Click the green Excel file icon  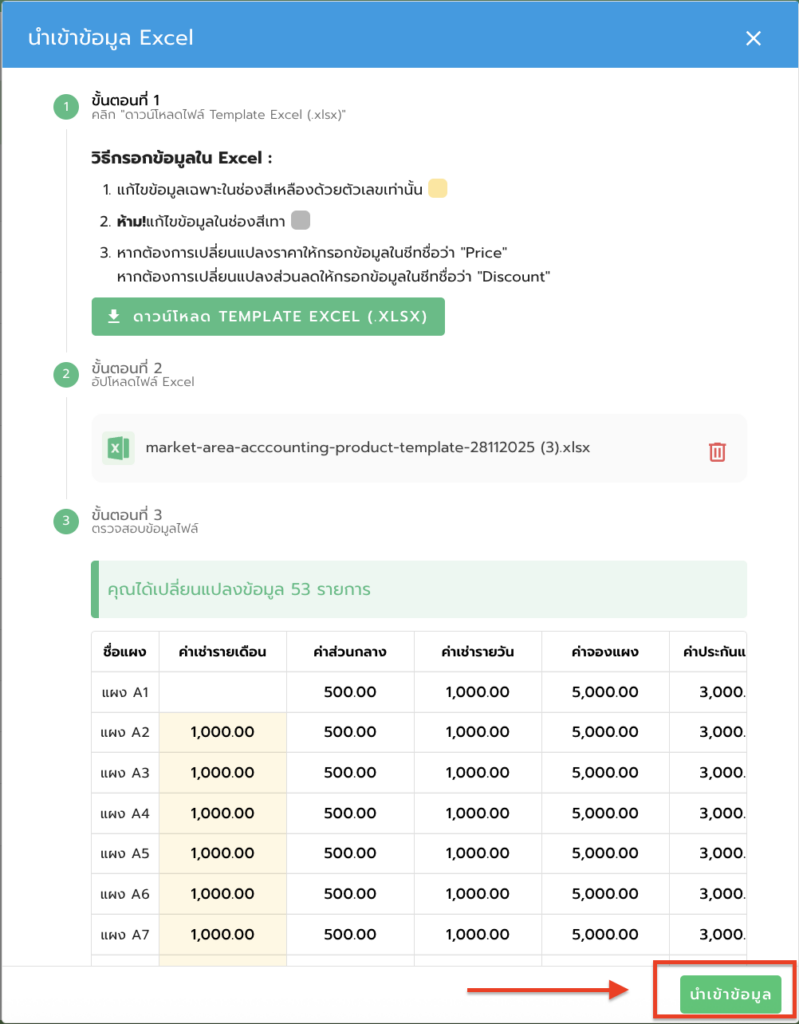tap(118, 448)
